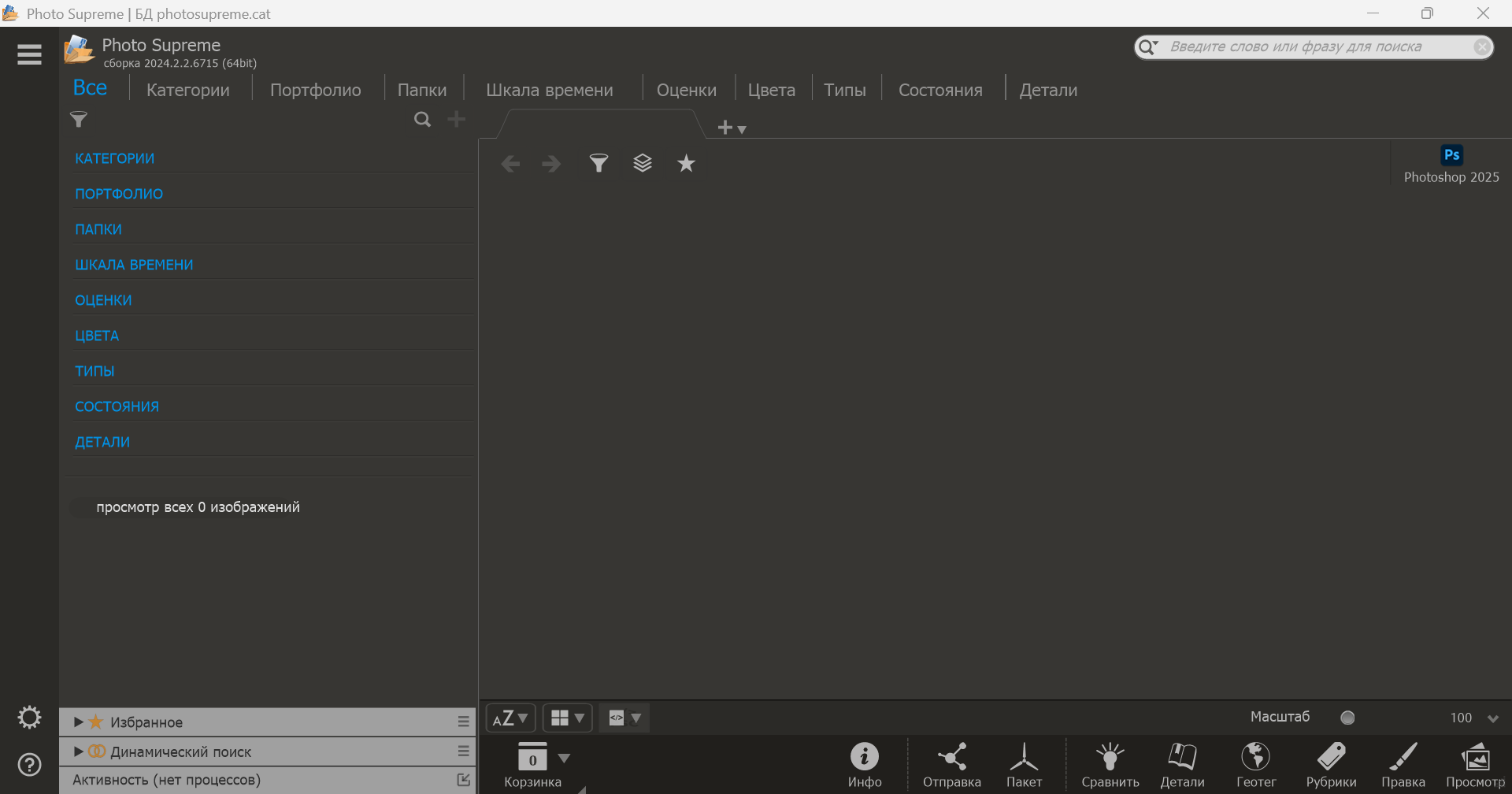Image resolution: width=1512 pixels, height=794 pixels.
Task: Click the Масштаб zoom slider handle
Action: point(1347,718)
